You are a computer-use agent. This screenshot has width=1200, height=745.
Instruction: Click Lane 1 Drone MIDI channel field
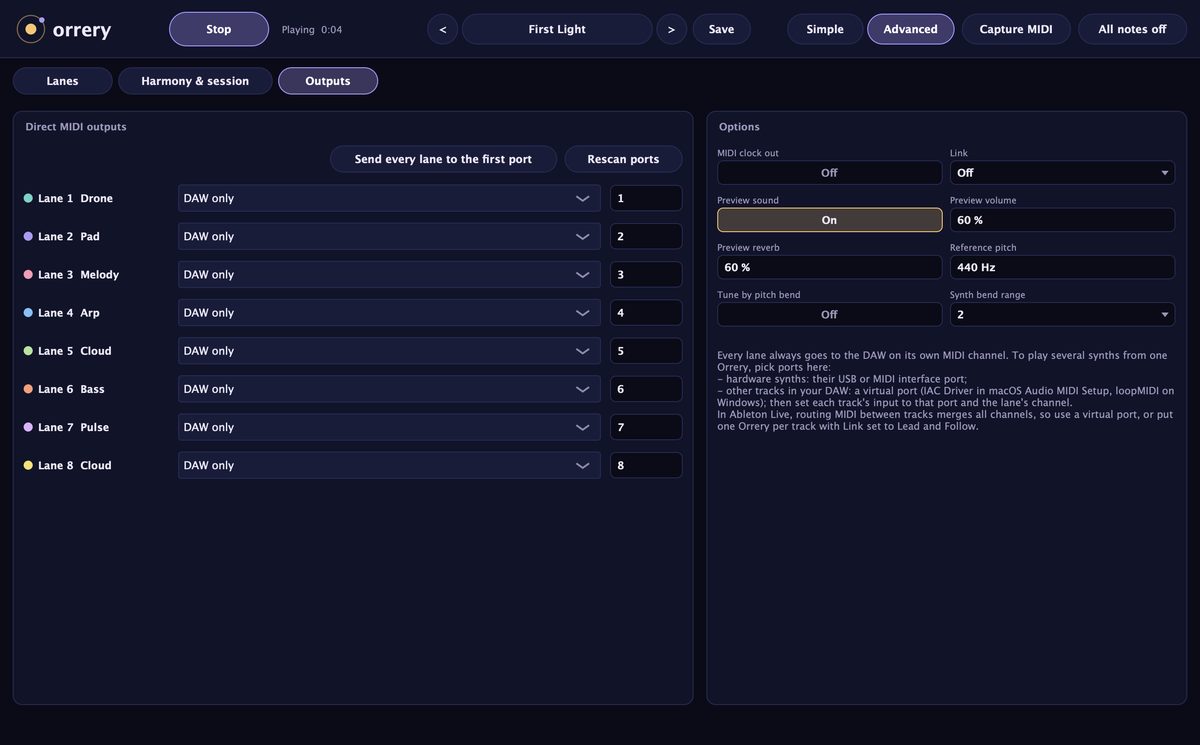[x=646, y=198]
